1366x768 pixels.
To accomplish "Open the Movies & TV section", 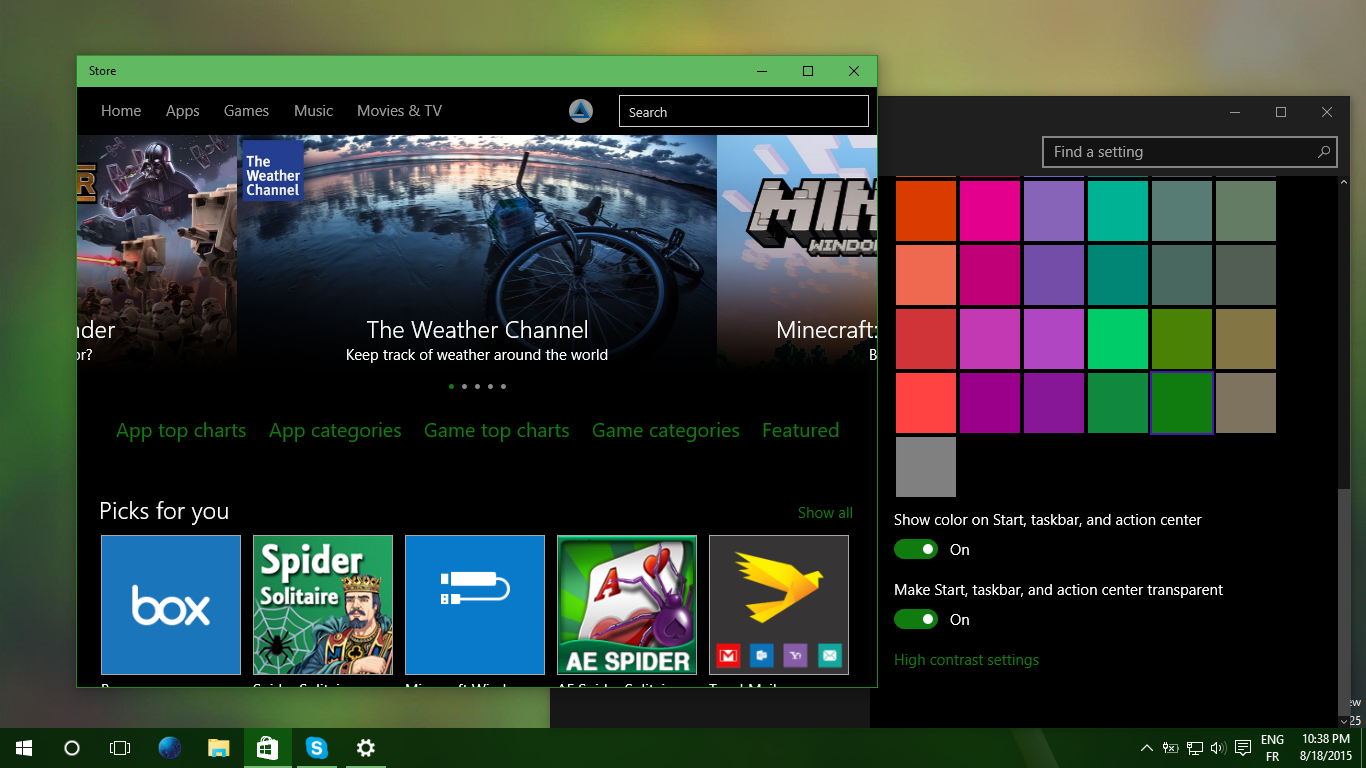I will click(399, 111).
